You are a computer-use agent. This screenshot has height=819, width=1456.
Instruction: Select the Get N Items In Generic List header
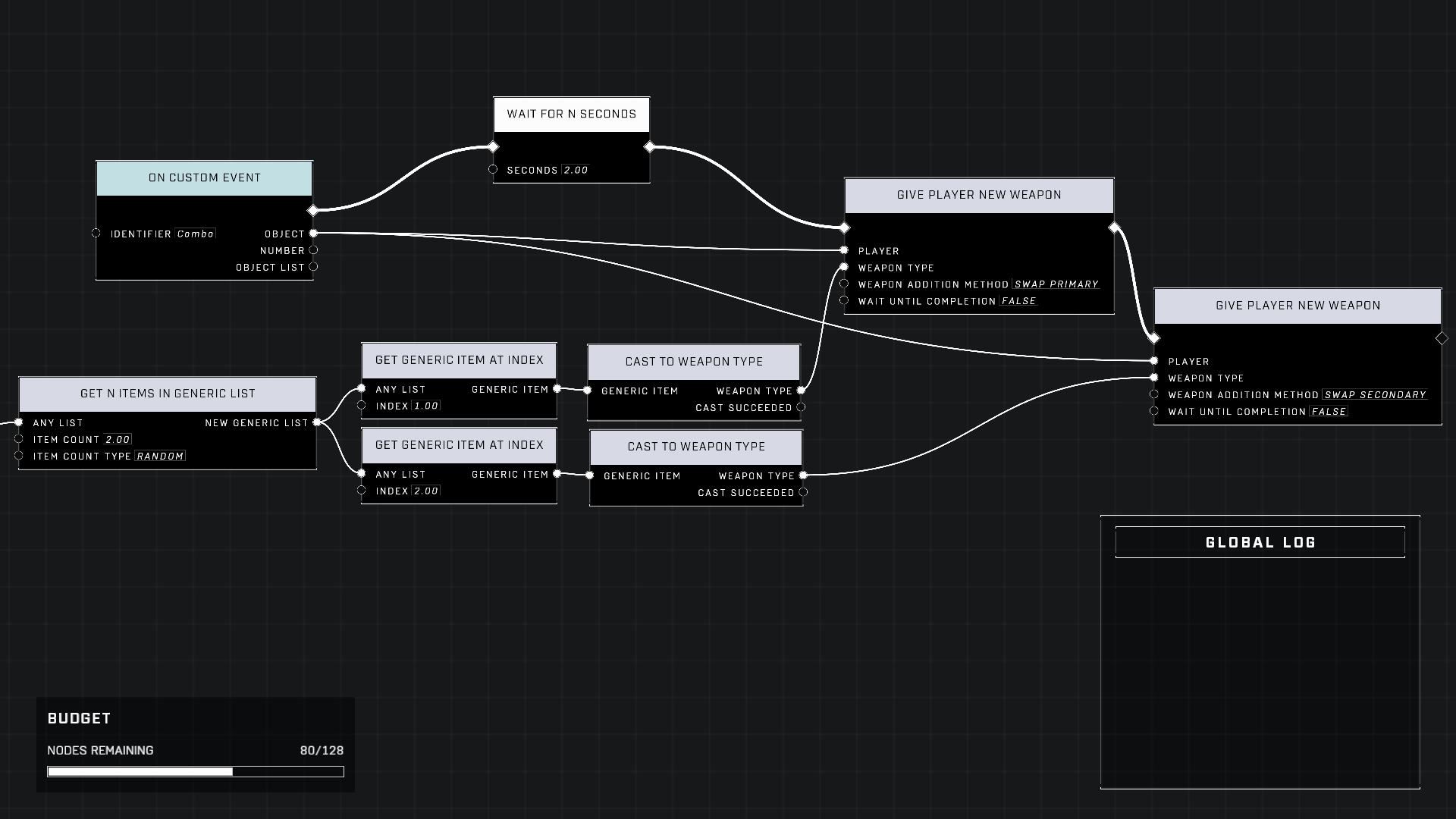(168, 394)
